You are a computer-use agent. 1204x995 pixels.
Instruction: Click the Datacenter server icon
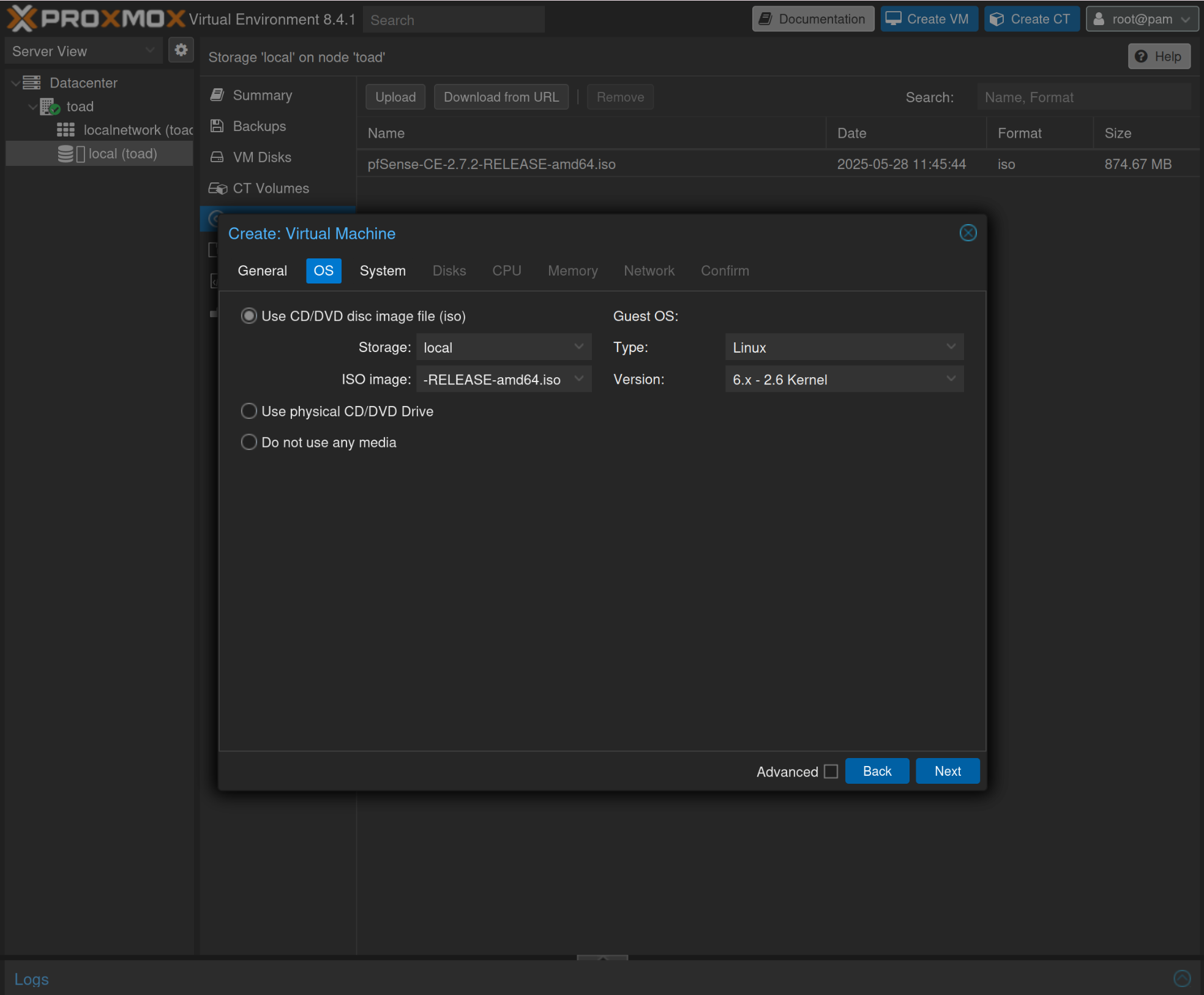pyautogui.click(x=32, y=83)
